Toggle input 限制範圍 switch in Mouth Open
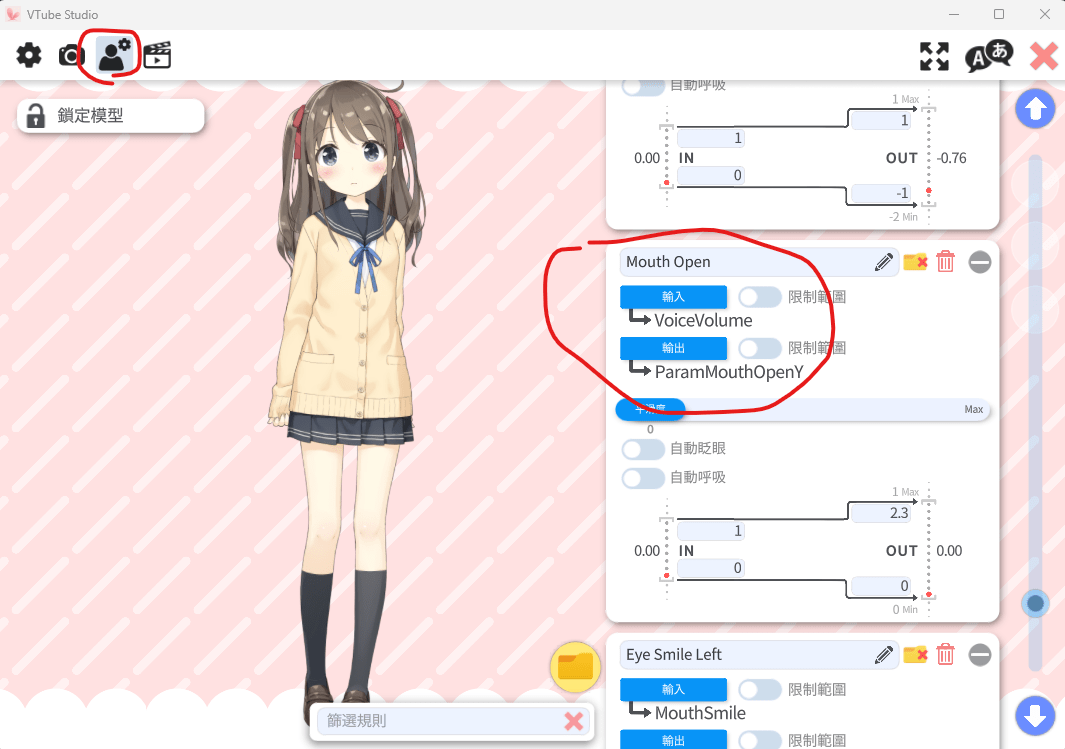This screenshot has width=1065, height=749. 759,297
